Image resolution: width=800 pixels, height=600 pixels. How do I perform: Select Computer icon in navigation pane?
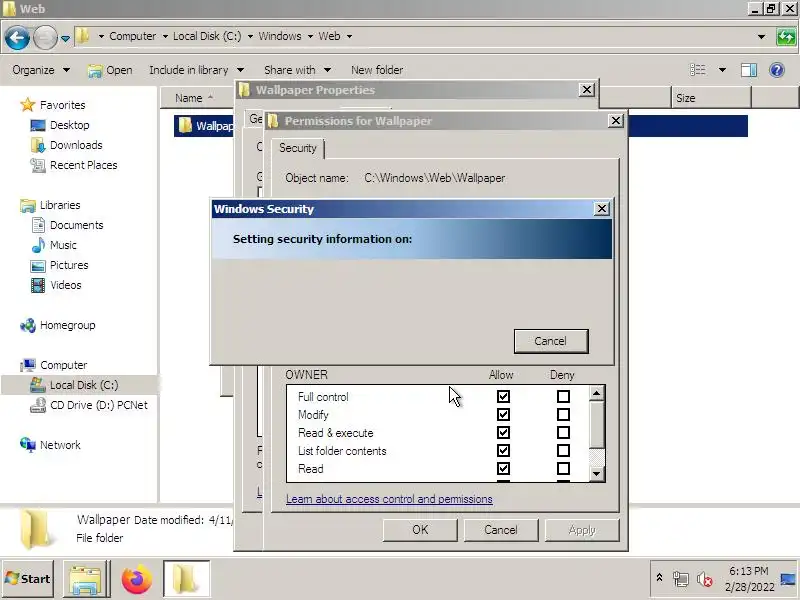pos(28,365)
